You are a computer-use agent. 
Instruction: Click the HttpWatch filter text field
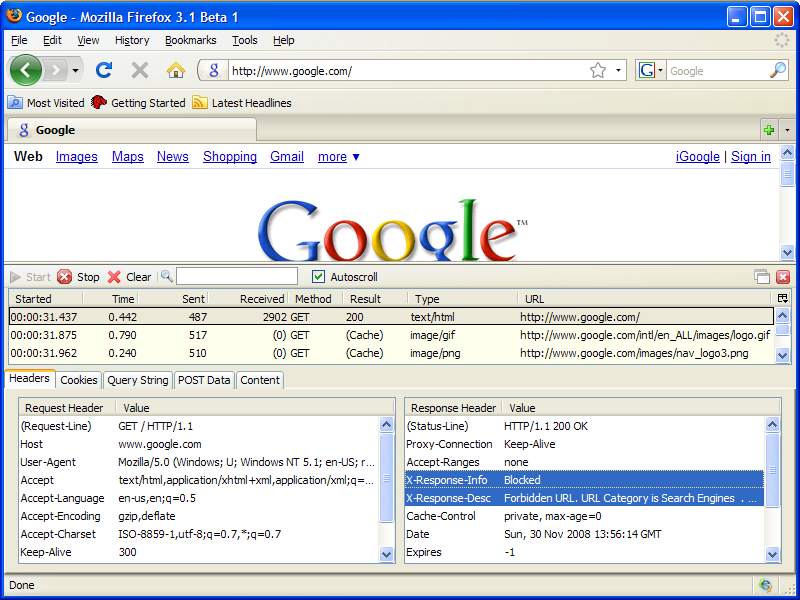[237, 277]
